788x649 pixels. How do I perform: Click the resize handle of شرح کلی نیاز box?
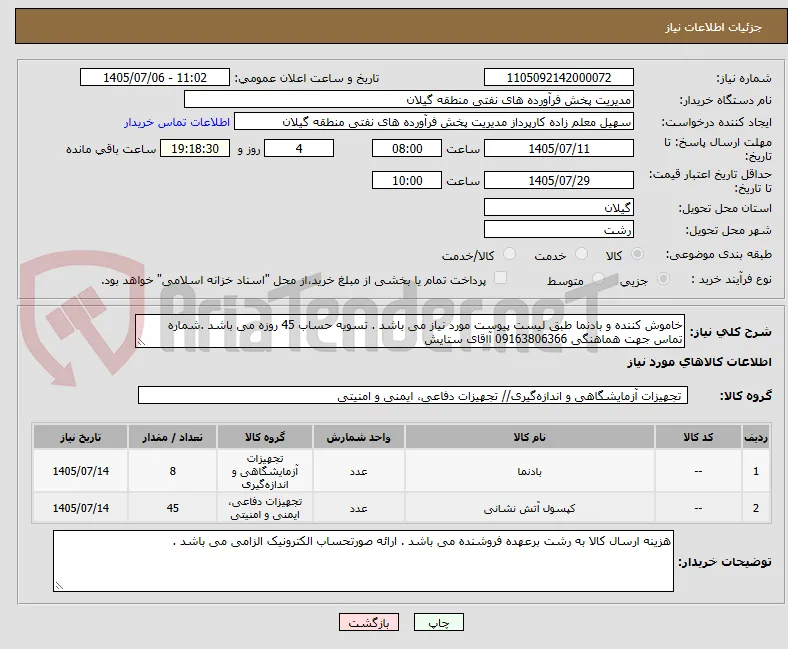[141, 342]
